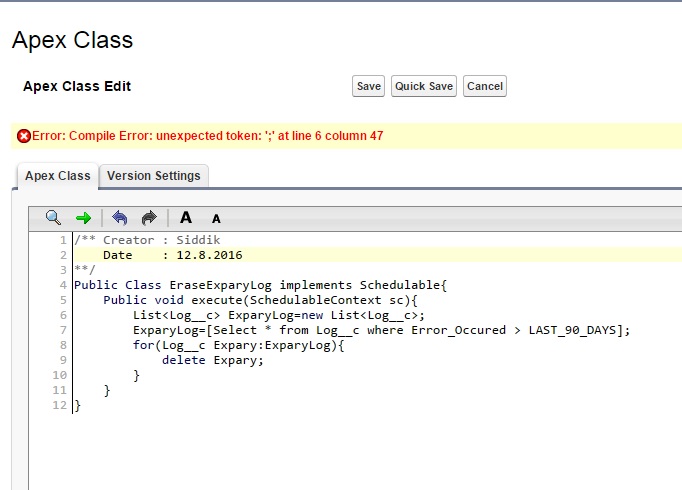Viewport: 682px width, 490px height.
Task: Cancel the Apex class edit
Action: [x=485, y=86]
